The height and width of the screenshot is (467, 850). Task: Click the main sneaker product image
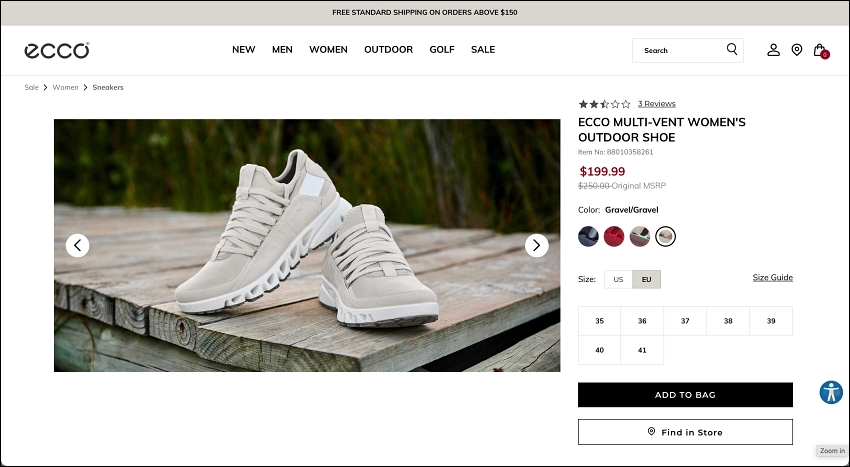307,245
